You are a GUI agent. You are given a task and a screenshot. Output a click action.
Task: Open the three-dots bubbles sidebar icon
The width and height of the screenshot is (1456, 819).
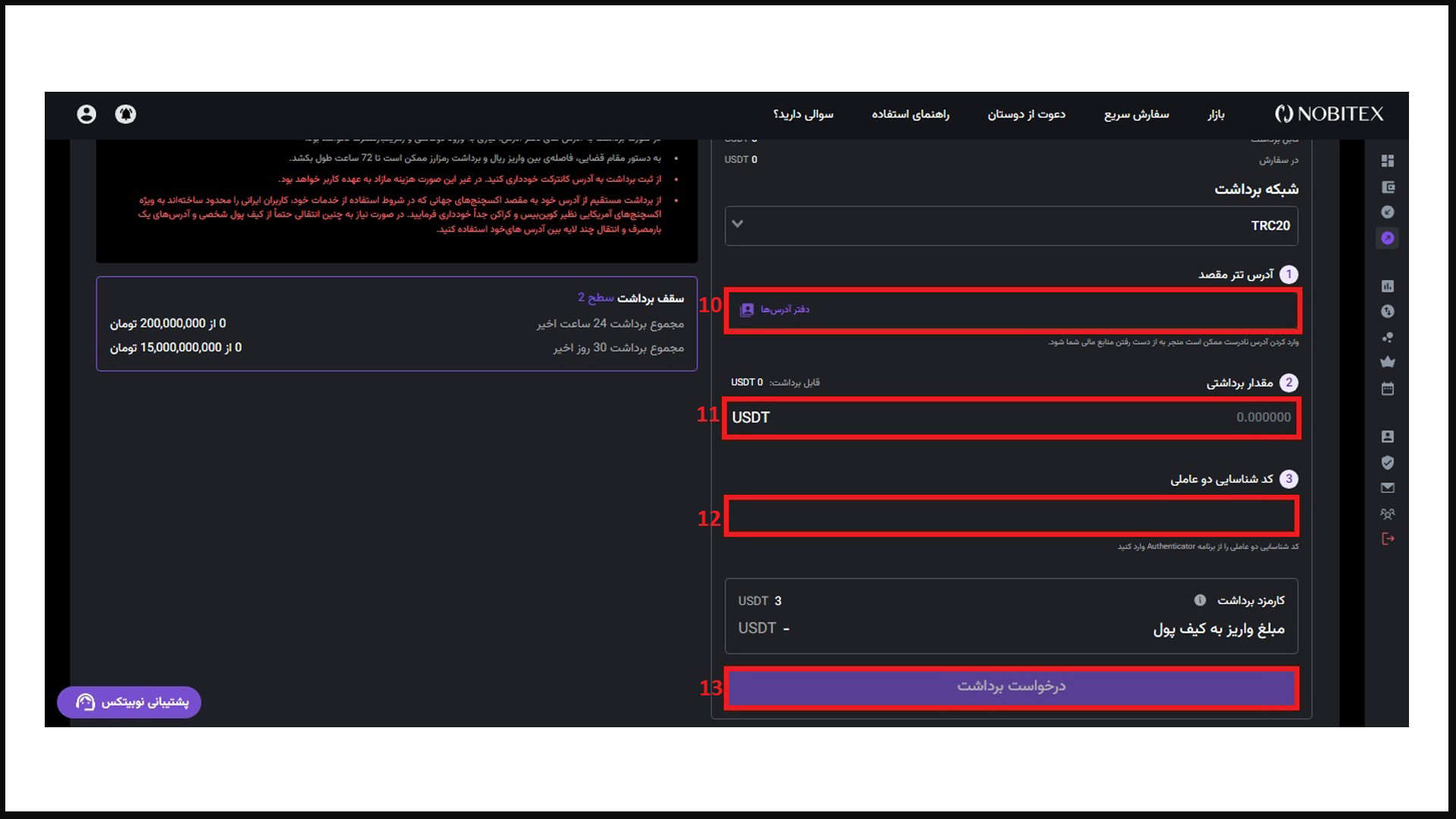pos(1388,337)
